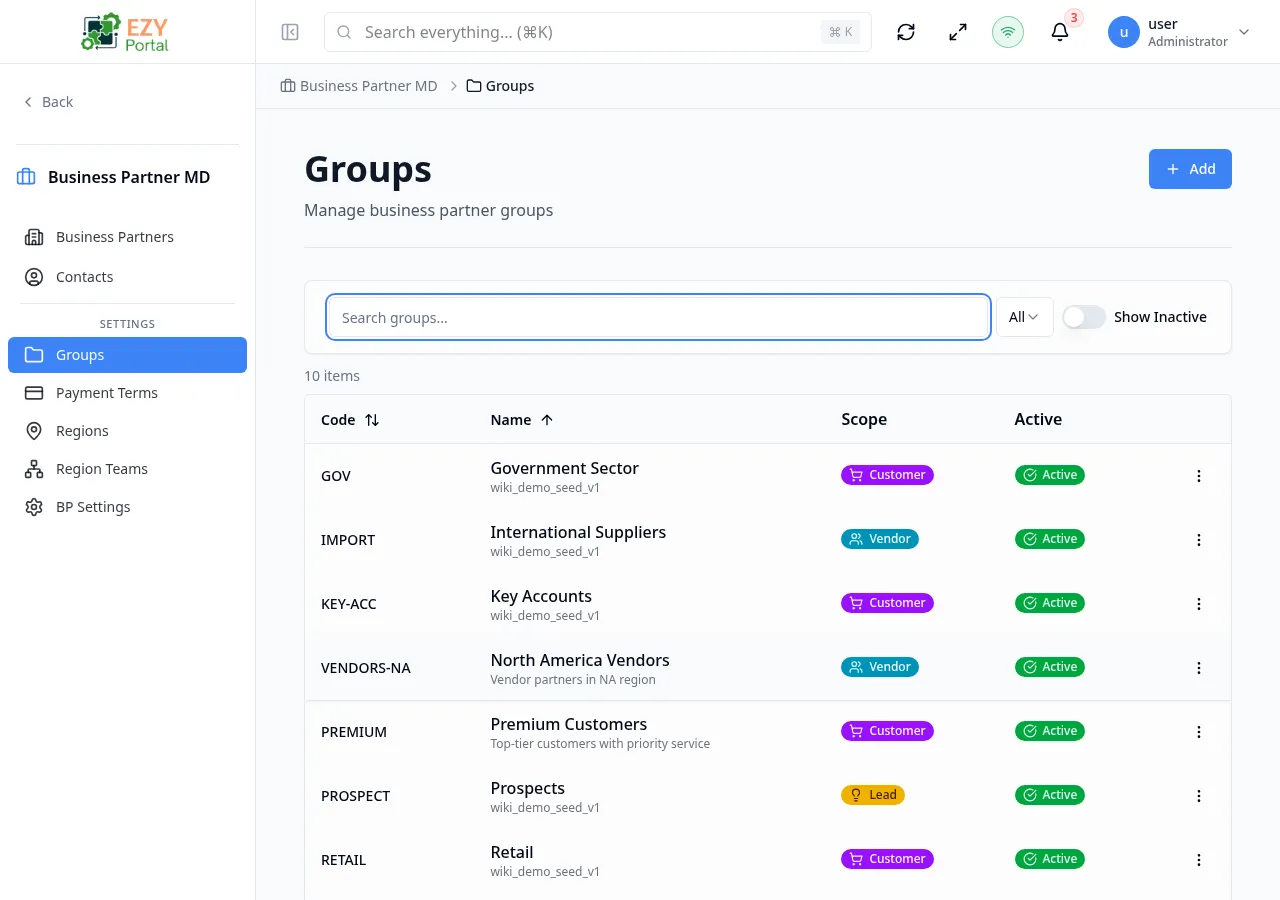Click the RETAIL code cell
The width and height of the screenshot is (1280, 900).
click(344, 860)
